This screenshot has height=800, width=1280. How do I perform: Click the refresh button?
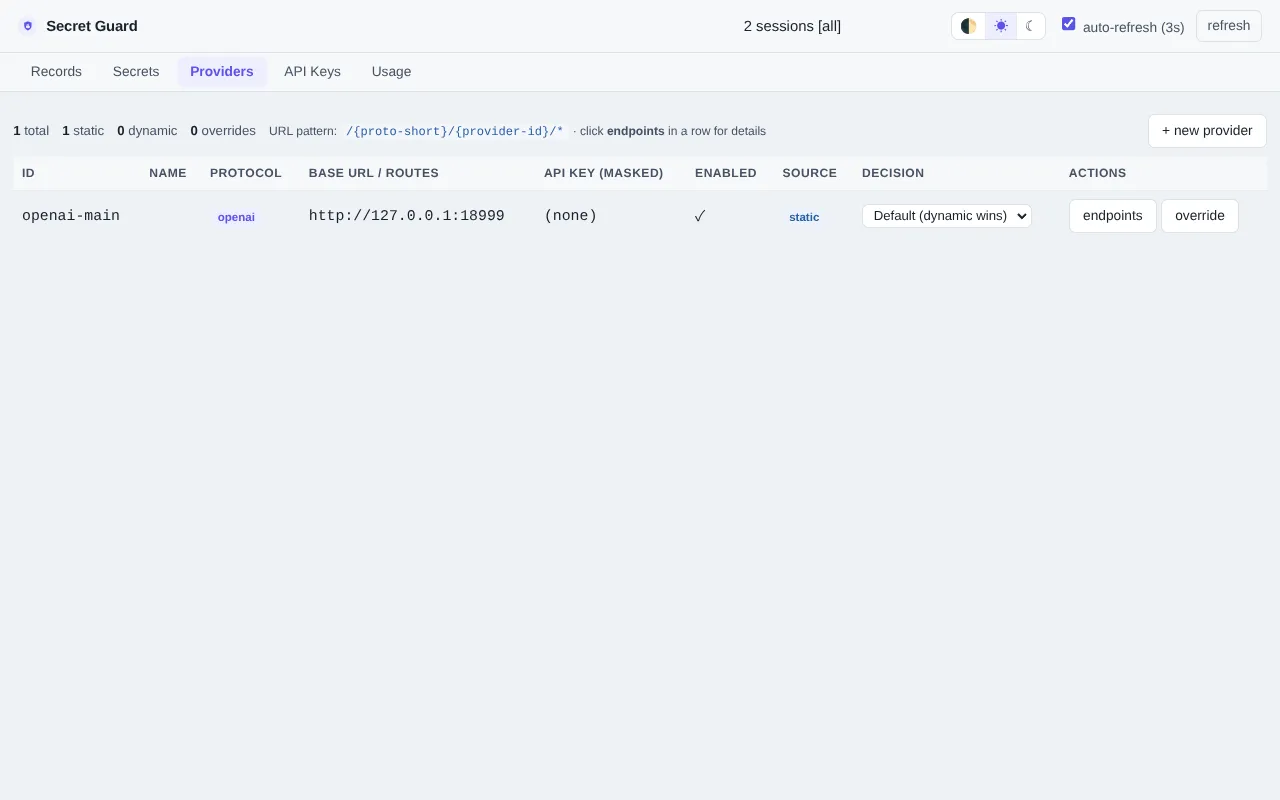pos(1229,26)
